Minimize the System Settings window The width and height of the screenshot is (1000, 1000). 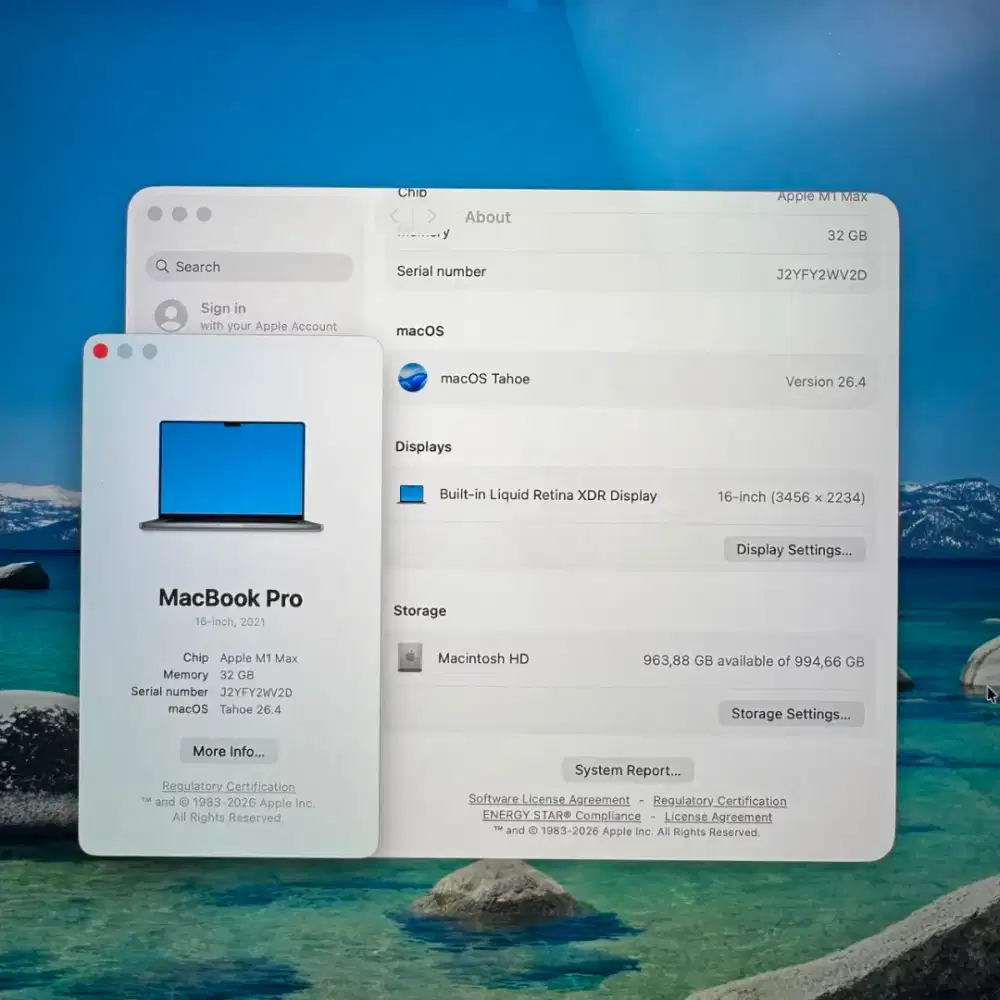click(180, 214)
